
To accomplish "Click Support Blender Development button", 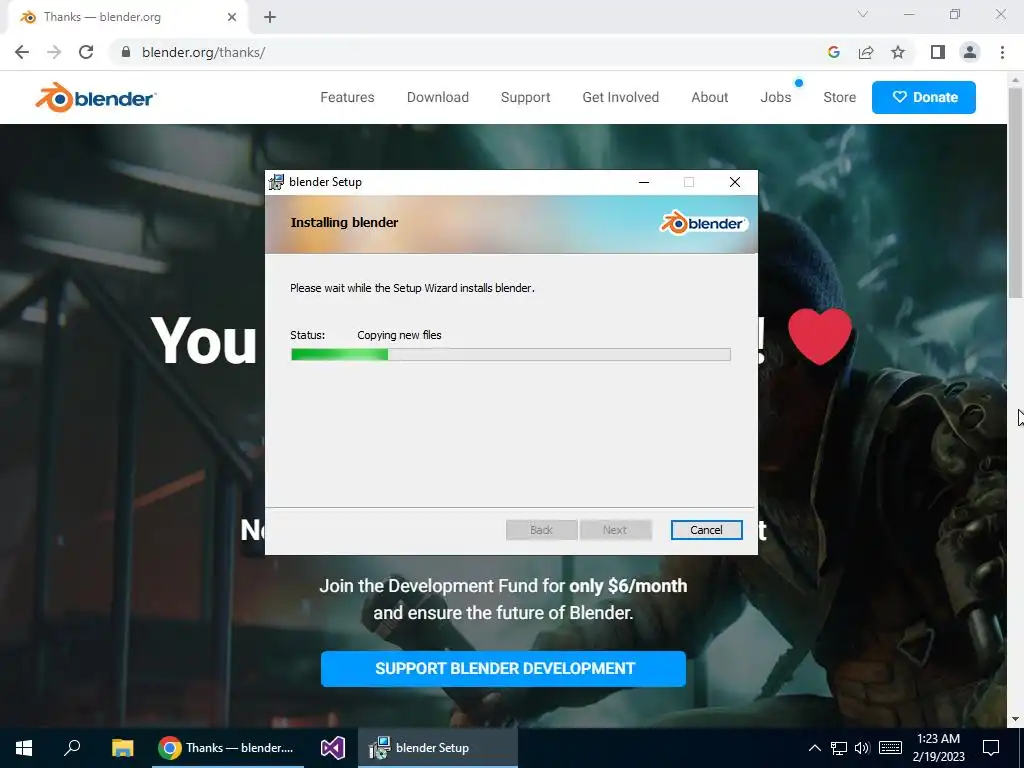I will (x=503, y=669).
